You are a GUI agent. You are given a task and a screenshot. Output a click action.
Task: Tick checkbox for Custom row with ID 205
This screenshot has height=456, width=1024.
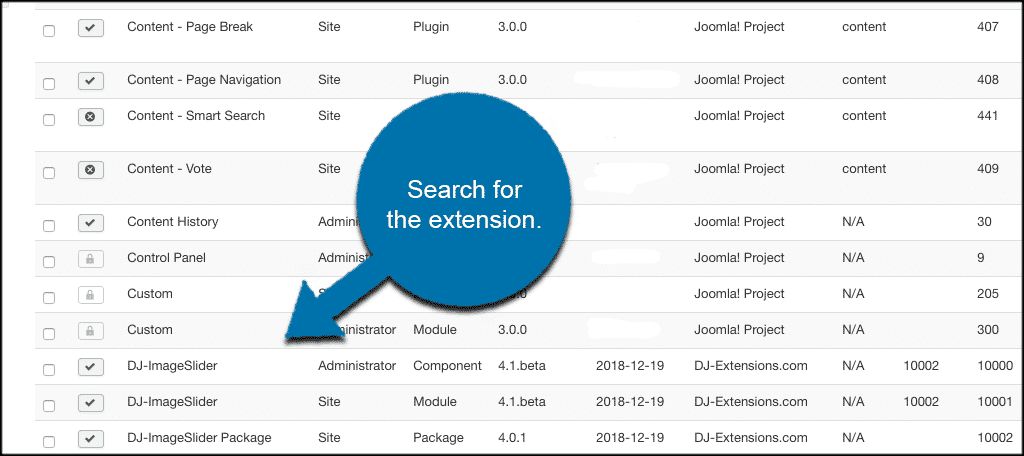pyautogui.click(x=49, y=297)
